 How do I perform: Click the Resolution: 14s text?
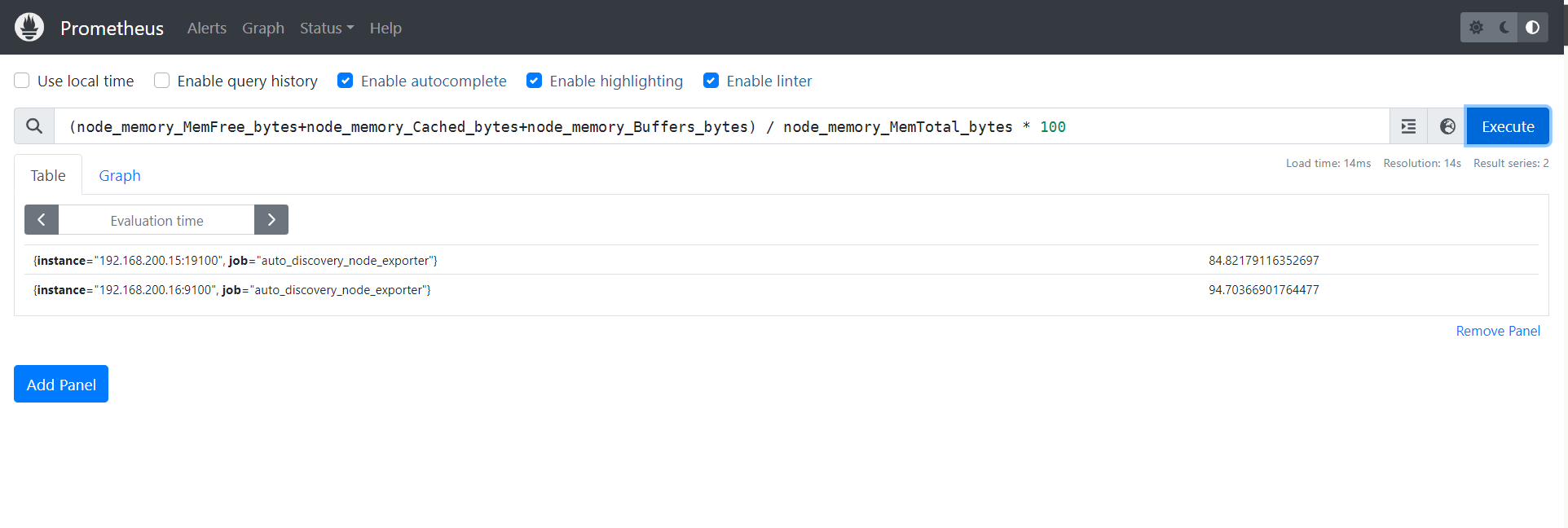click(1422, 163)
